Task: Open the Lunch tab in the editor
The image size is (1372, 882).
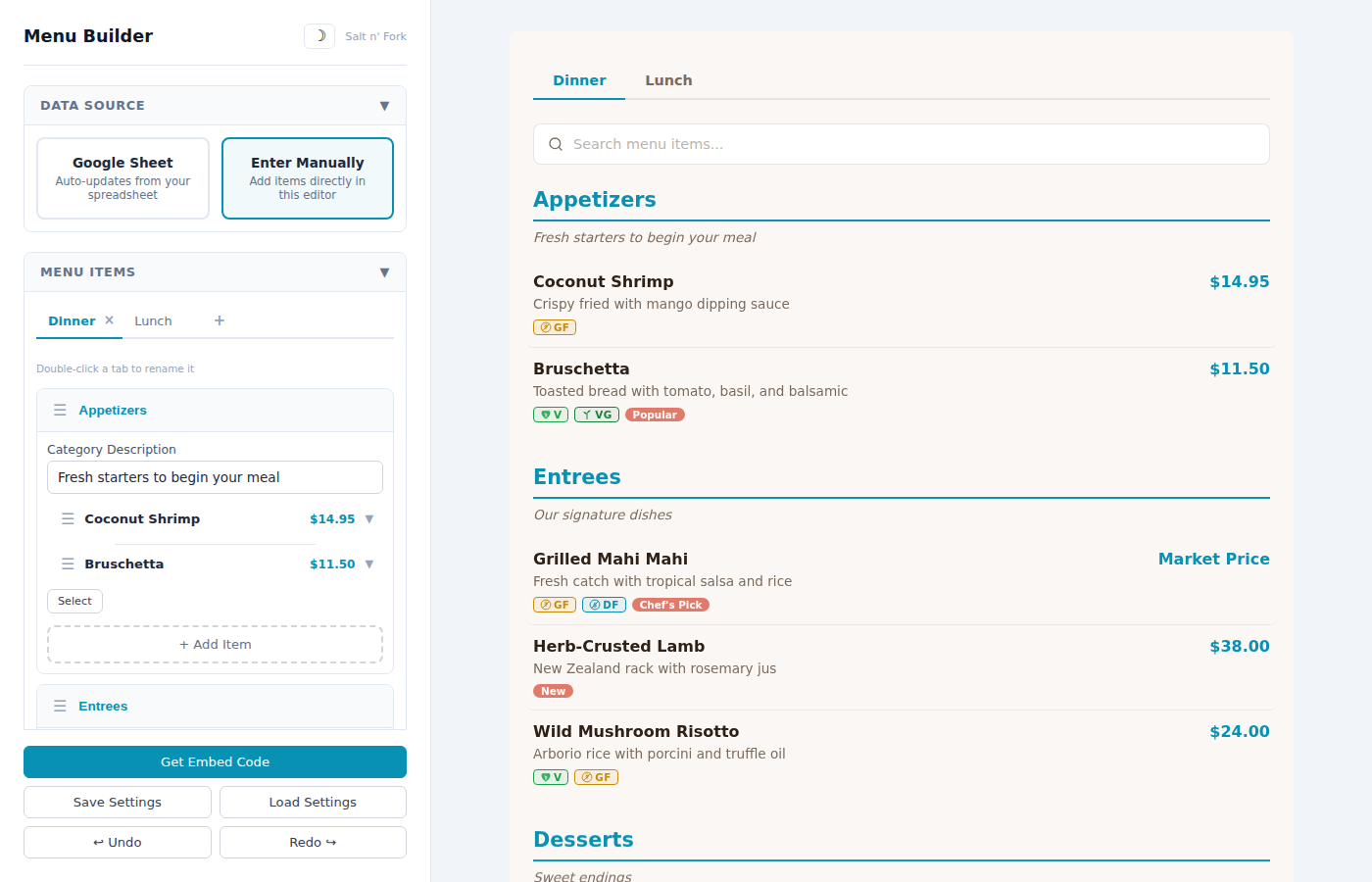Action: pos(153,320)
